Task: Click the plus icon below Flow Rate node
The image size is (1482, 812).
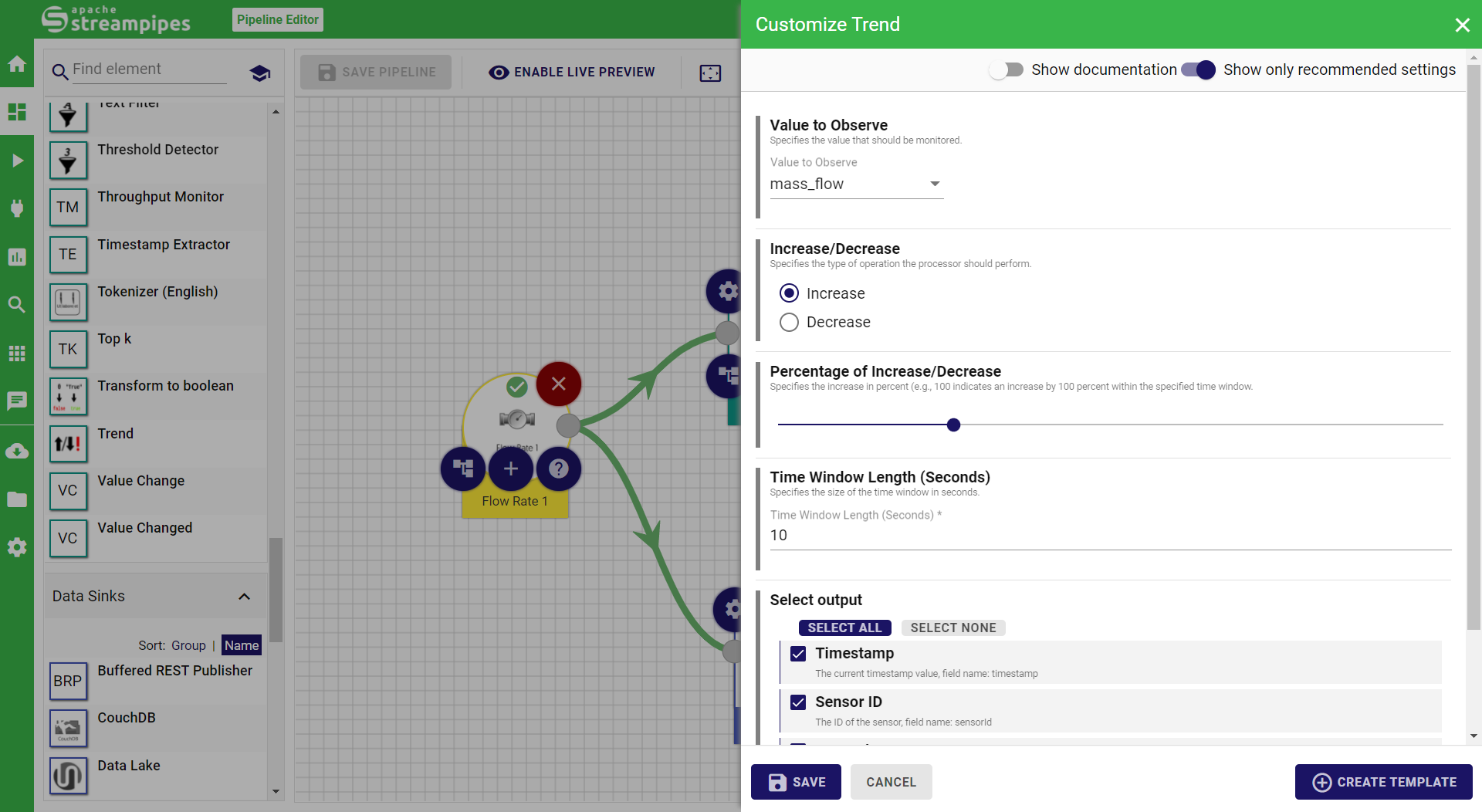Action: [510, 469]
